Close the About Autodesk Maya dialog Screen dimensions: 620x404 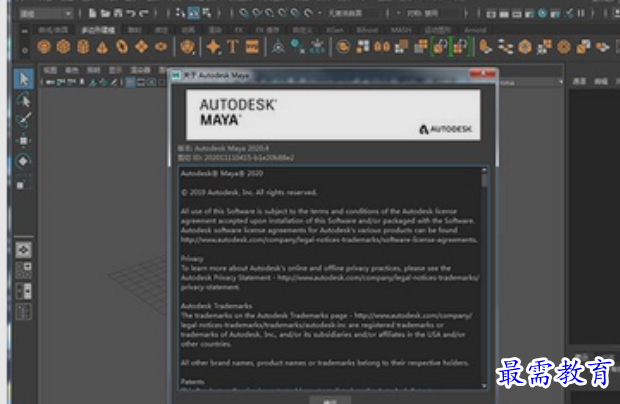tap(483, 74)
